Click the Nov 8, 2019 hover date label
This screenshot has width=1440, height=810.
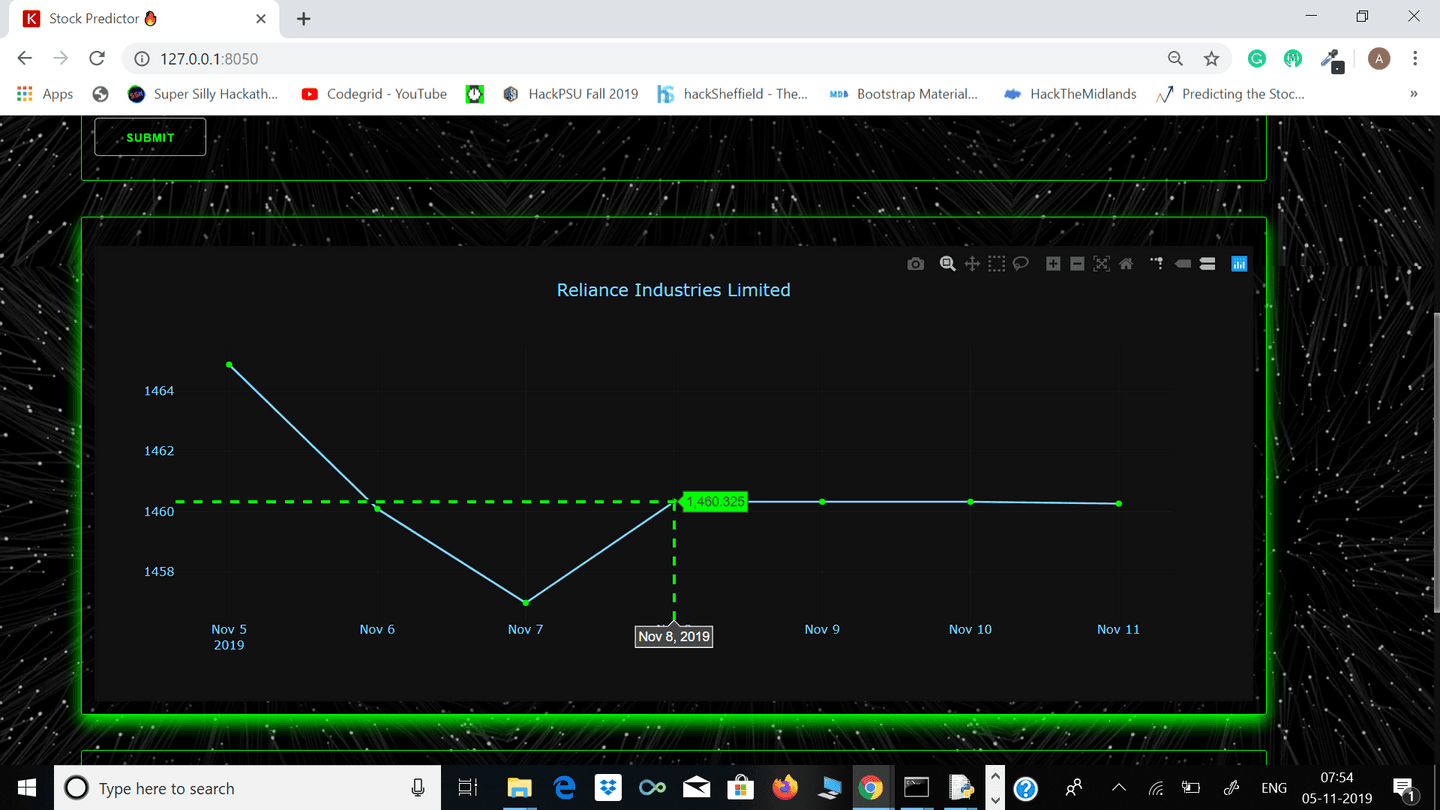click(x=674, y=636)
